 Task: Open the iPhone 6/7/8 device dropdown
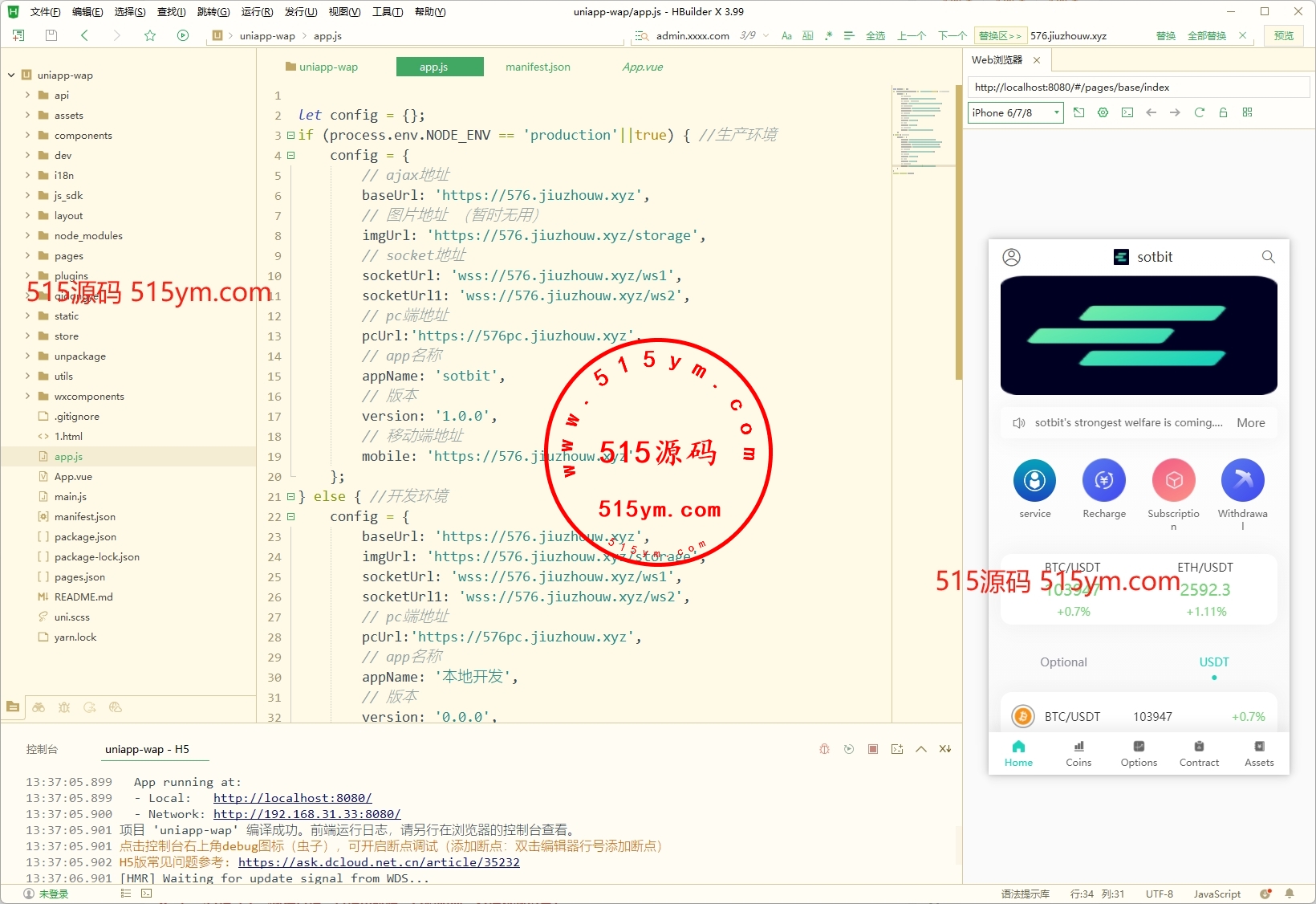tap(1015, 112)
